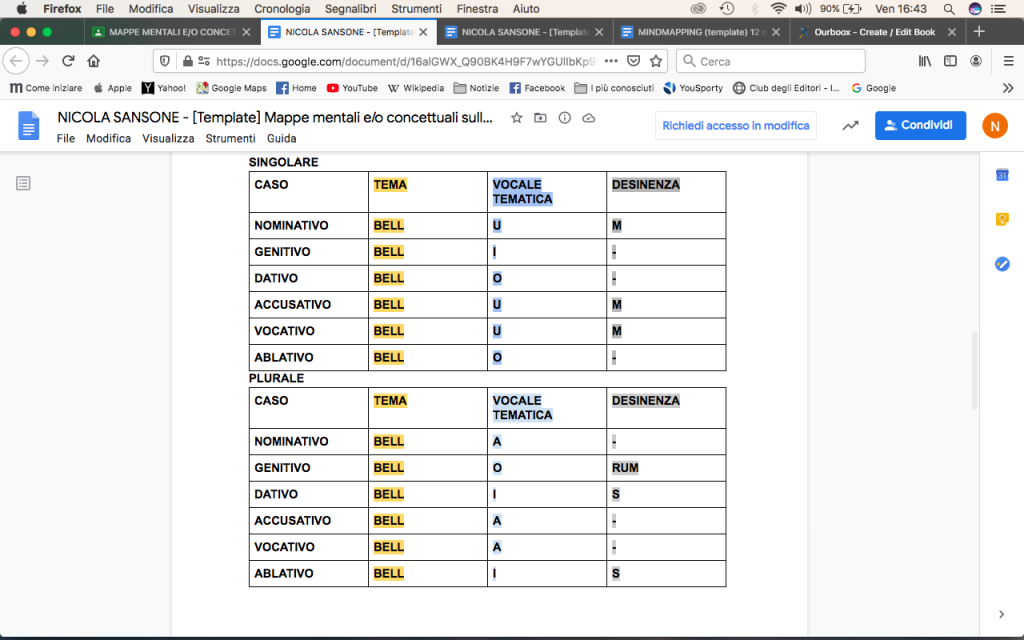Click Richiedi accesso in modifica button
Image resolution: width=1024 pixels, height=640 pixels.
[735, 126]
